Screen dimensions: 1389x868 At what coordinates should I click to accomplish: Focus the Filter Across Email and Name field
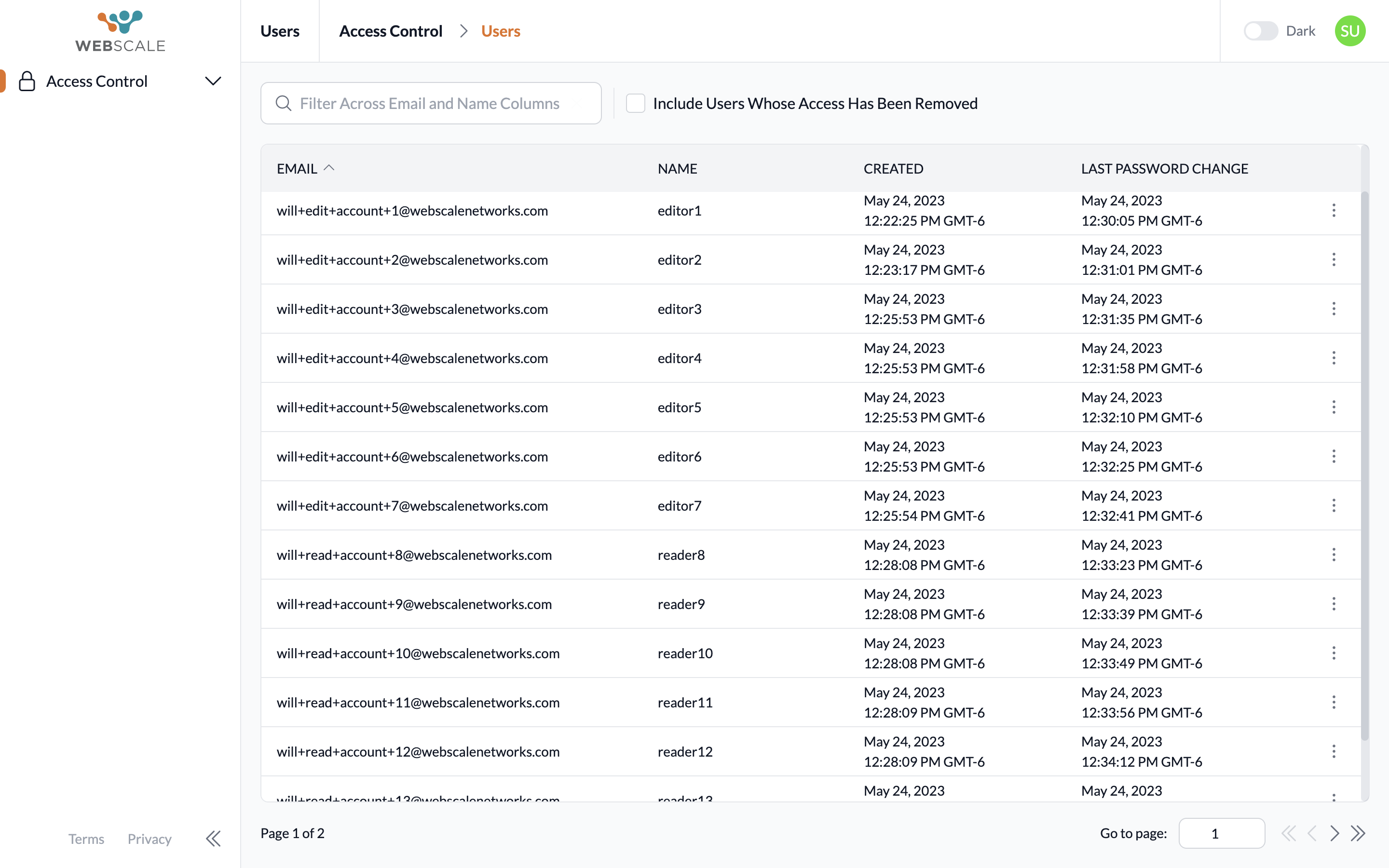[x=431, y=103]
